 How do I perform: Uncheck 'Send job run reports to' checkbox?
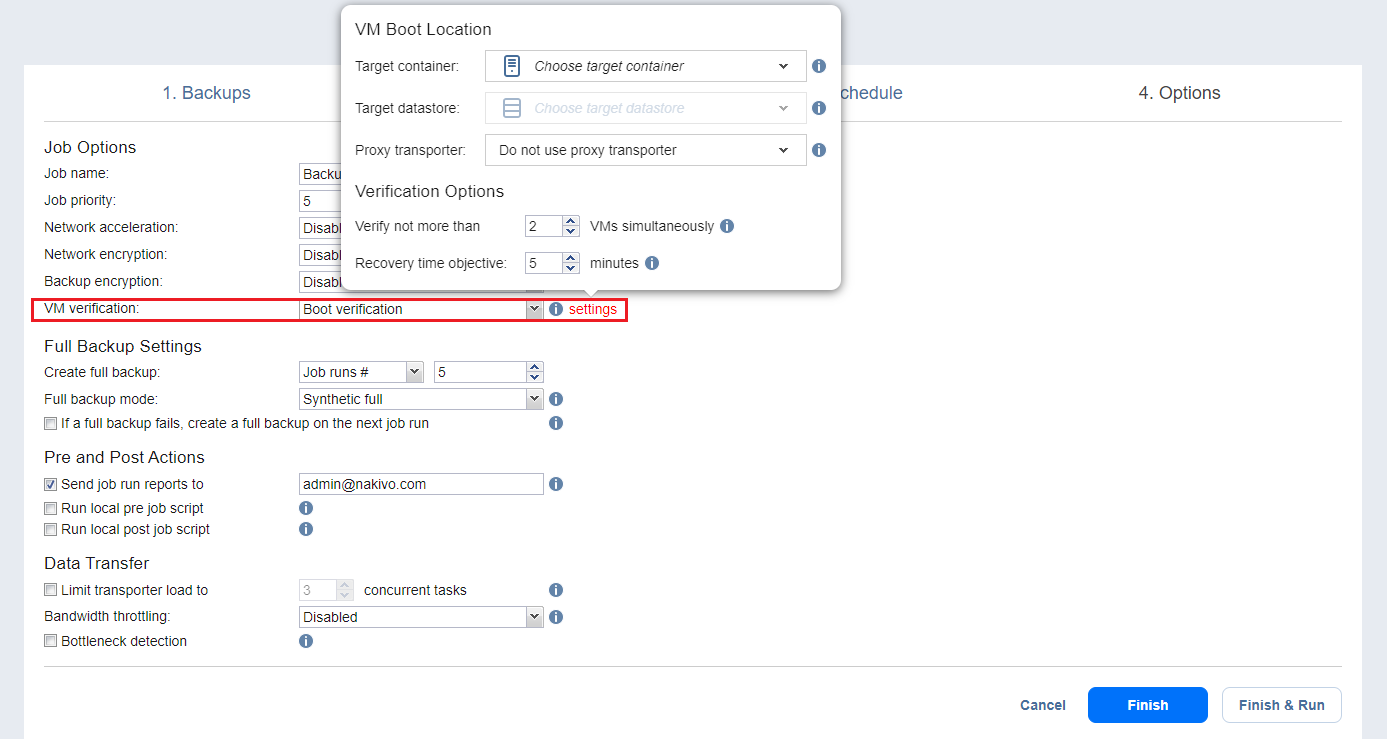pyautogui.click(x=51, y=484)
